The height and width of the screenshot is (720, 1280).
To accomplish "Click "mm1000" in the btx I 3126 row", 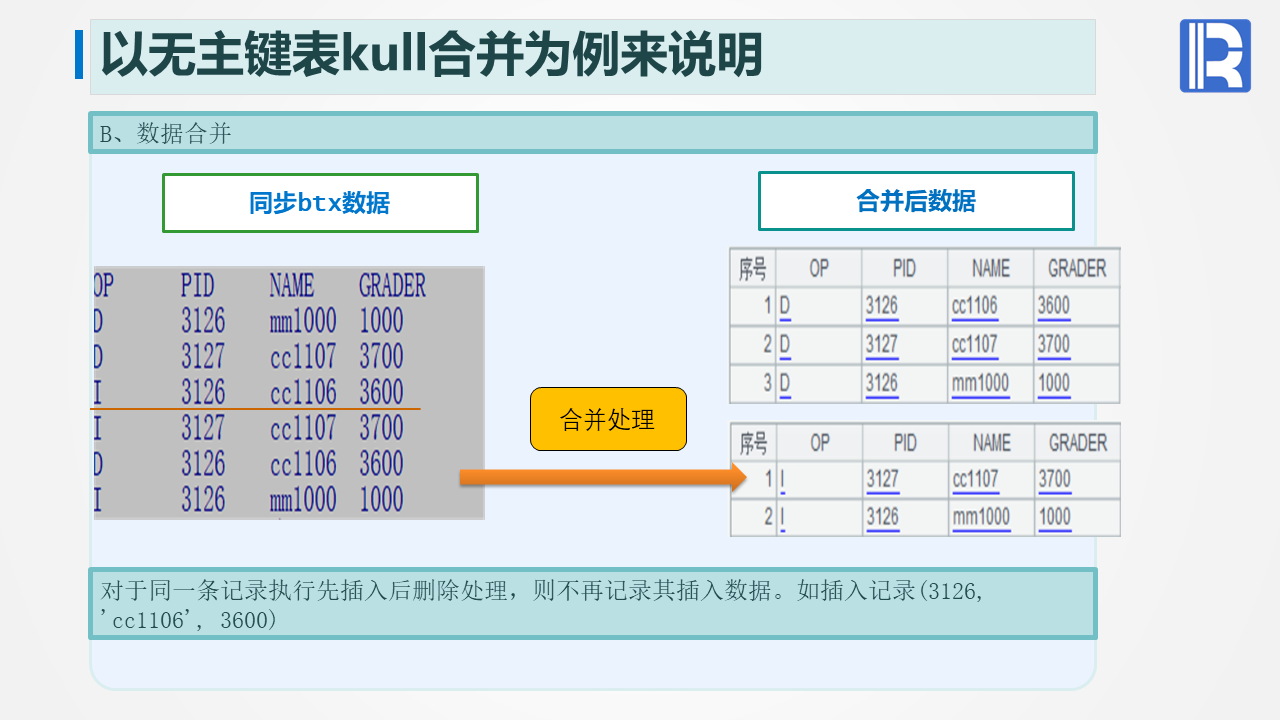I will pos(303,499).
